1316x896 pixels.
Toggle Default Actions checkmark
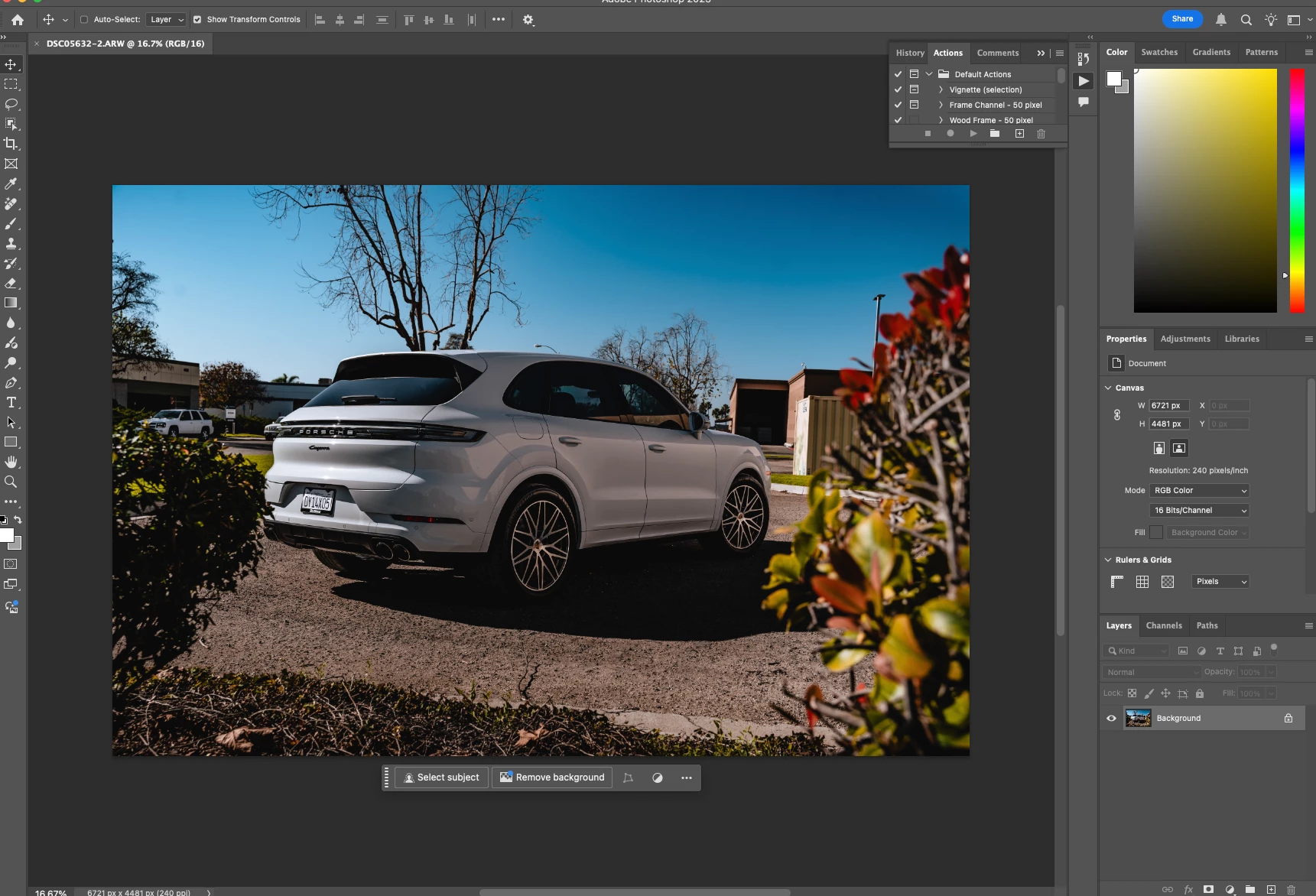pos(898,74)
